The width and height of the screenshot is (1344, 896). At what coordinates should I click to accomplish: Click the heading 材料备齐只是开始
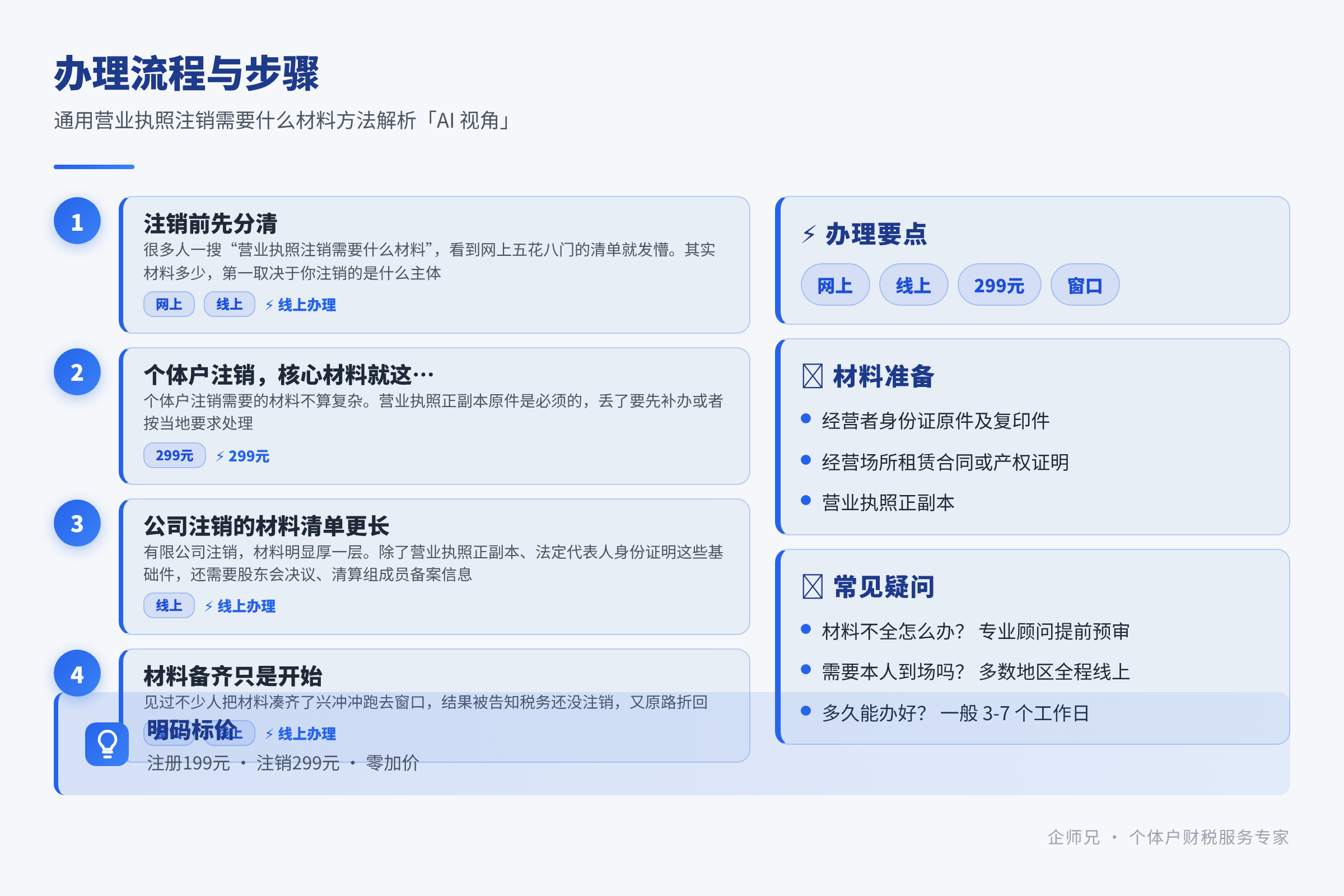233,676
